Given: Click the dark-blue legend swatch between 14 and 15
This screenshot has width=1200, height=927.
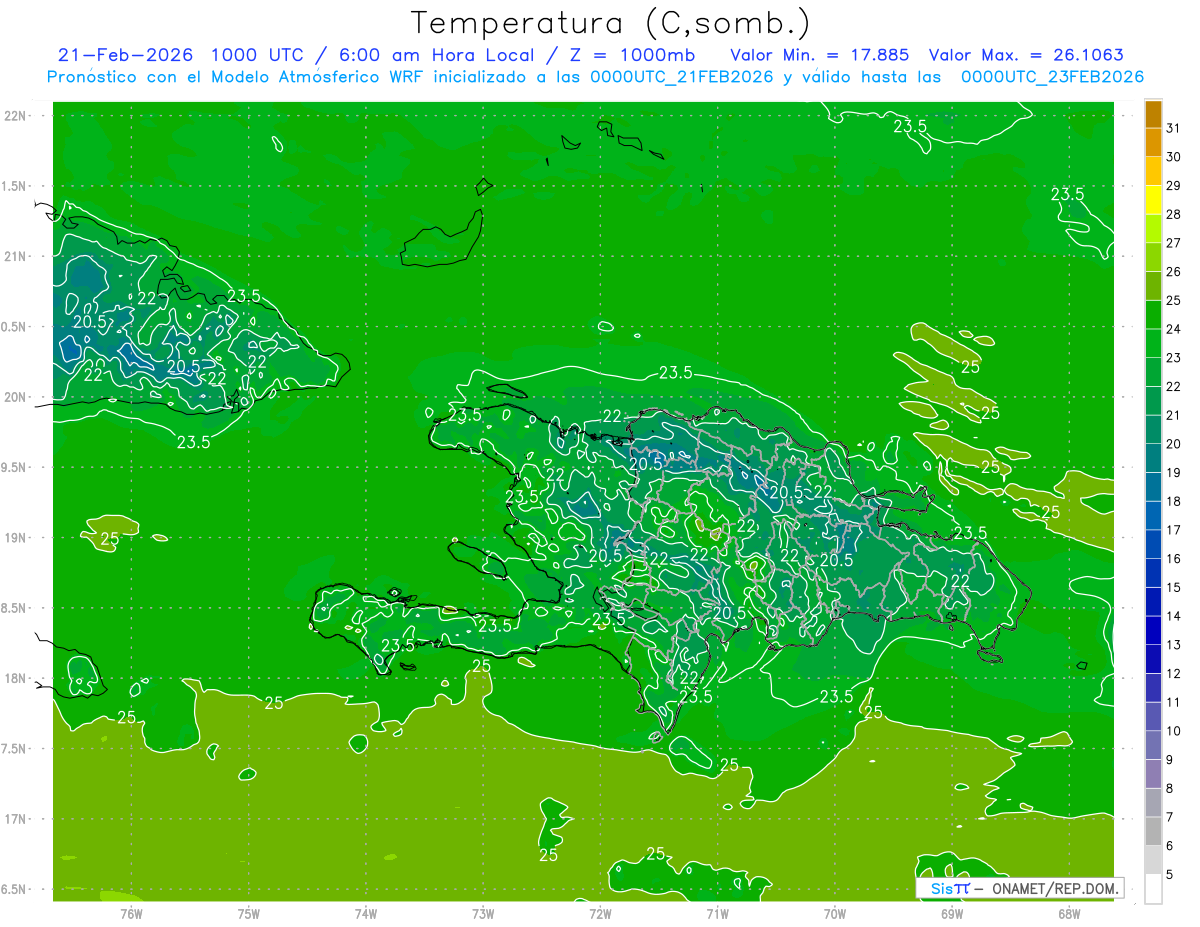Looking at the screenshot, I should (1153, 602).
